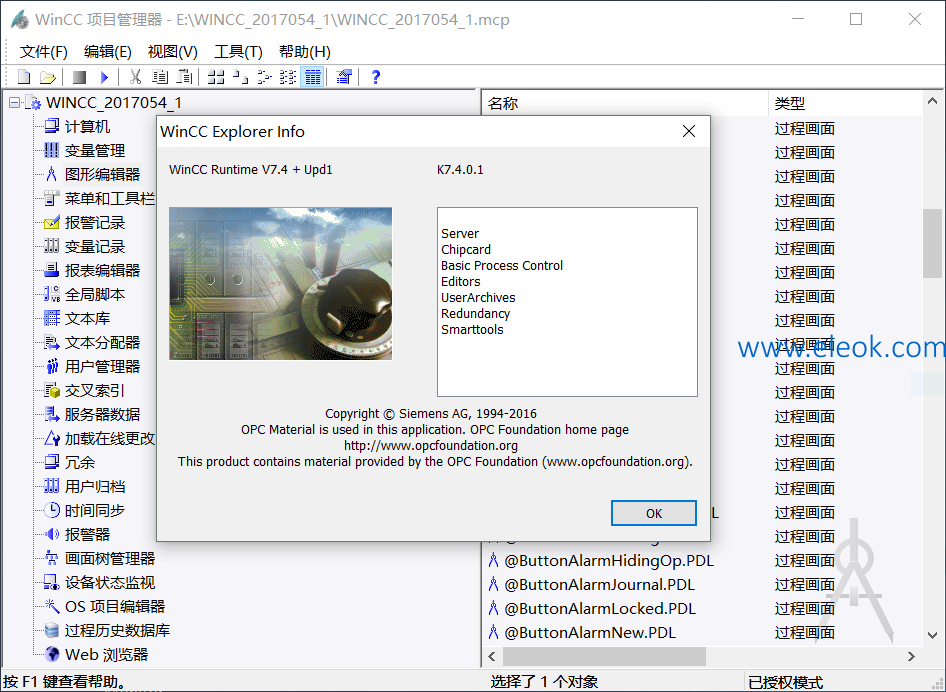The height and width of the screenshot is (692, 946).
Task: Click the 报警器 horn speaker icon
Action: [x=52, y=535]
